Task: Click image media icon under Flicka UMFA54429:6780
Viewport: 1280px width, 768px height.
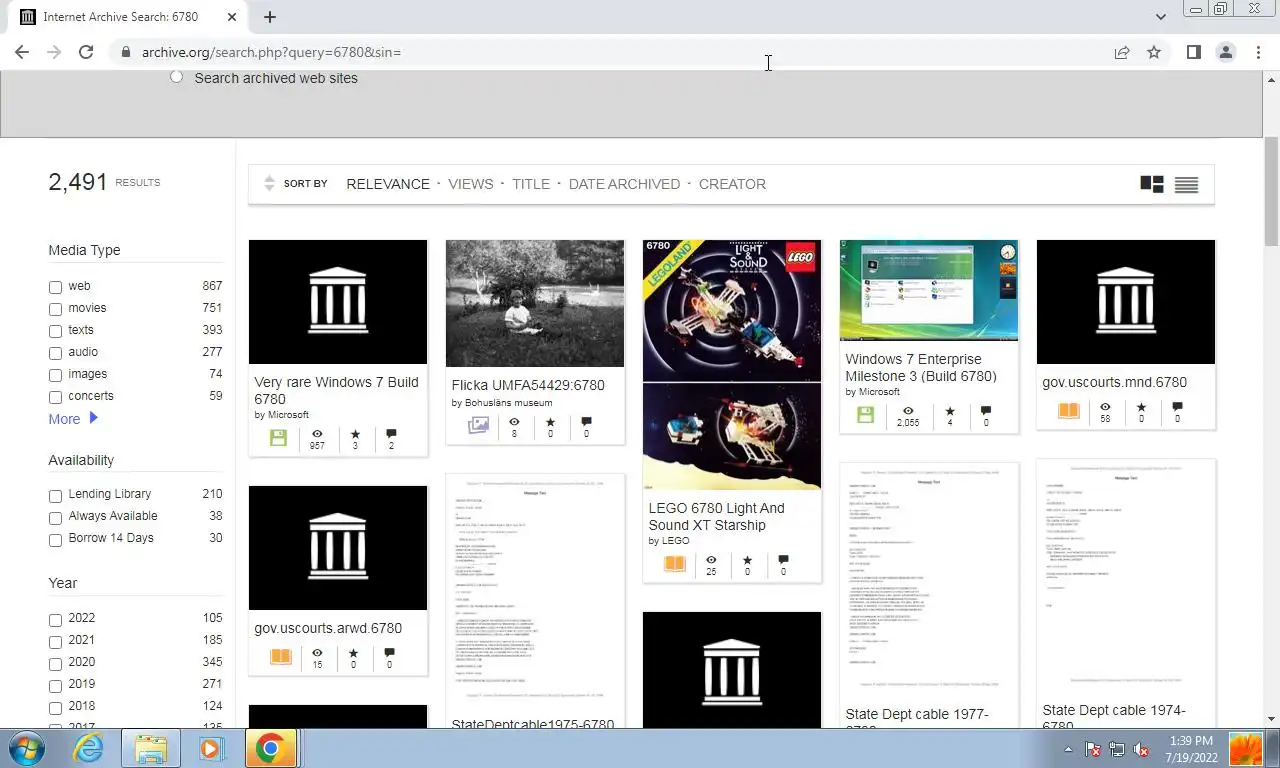Action: [478, 425]
